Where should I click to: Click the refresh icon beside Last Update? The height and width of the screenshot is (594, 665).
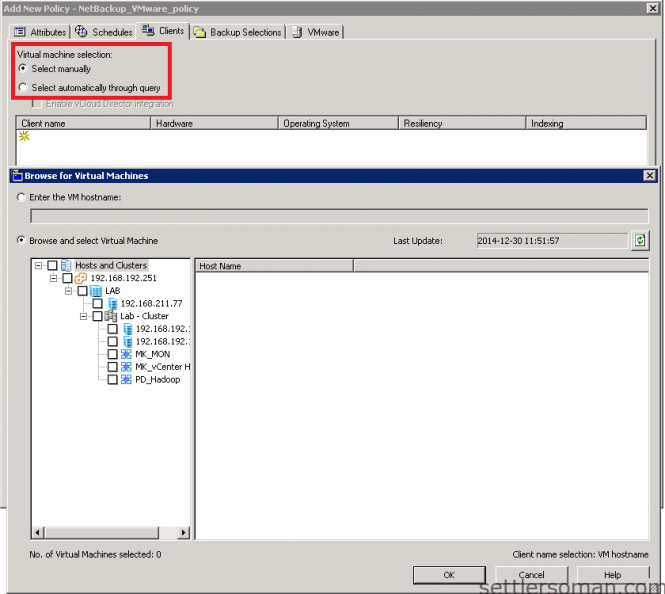pyautogui.click(x=640, y=241)
